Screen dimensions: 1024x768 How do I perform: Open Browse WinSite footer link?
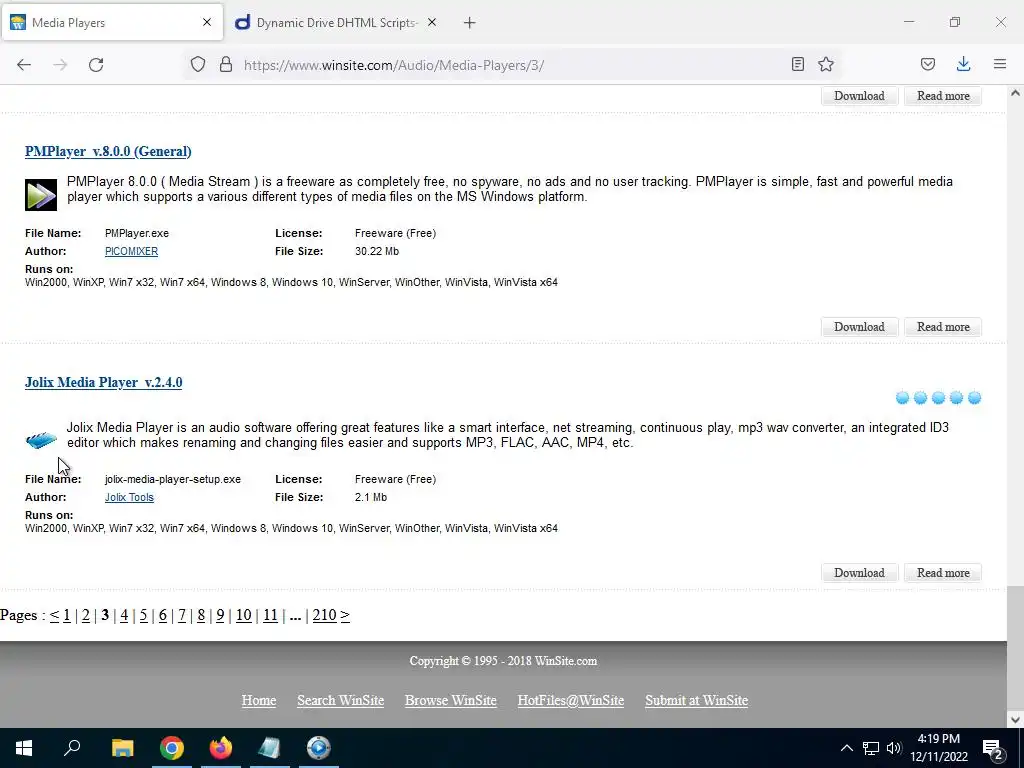451,701
